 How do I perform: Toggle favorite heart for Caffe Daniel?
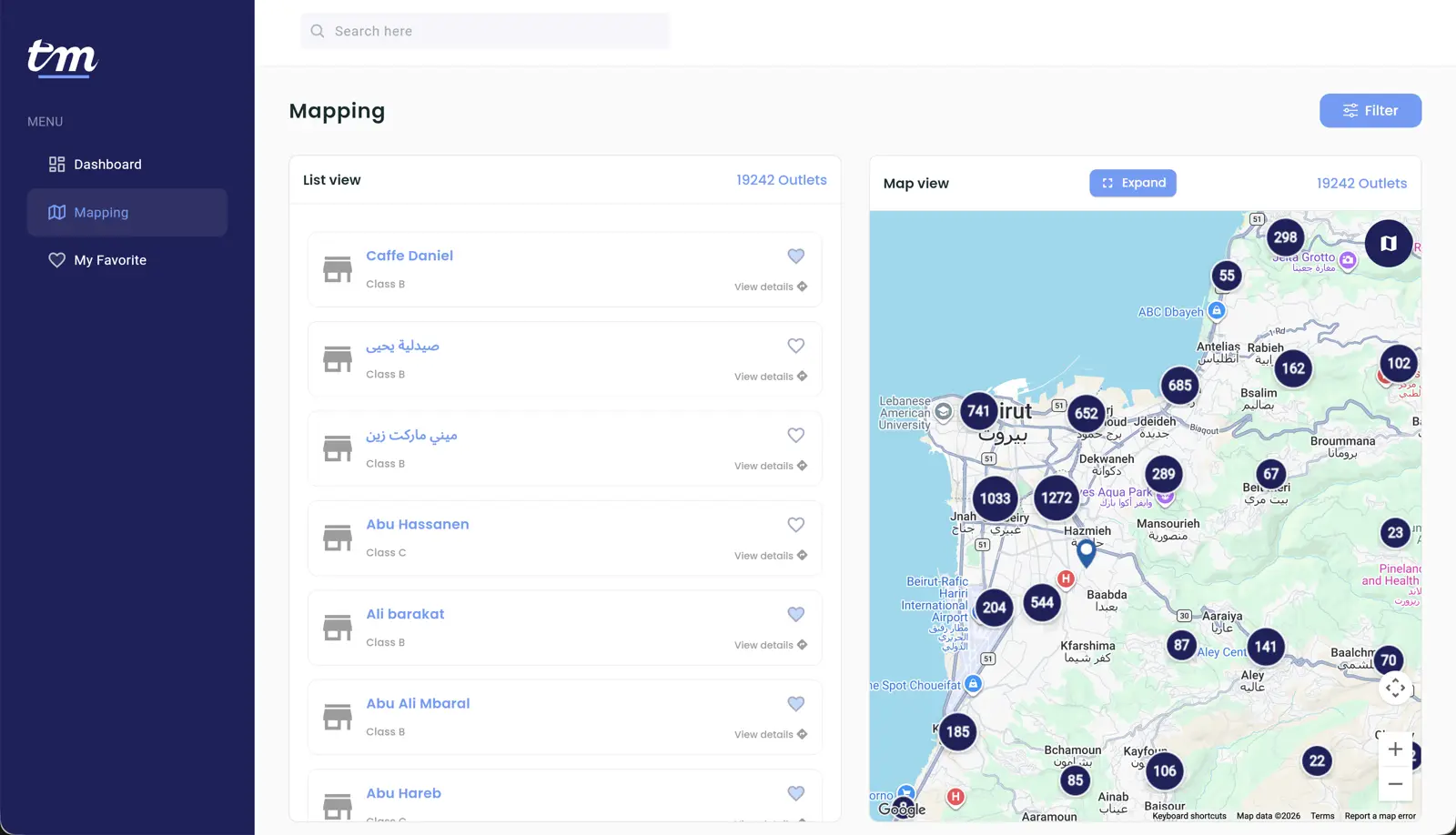click(796, 257)
